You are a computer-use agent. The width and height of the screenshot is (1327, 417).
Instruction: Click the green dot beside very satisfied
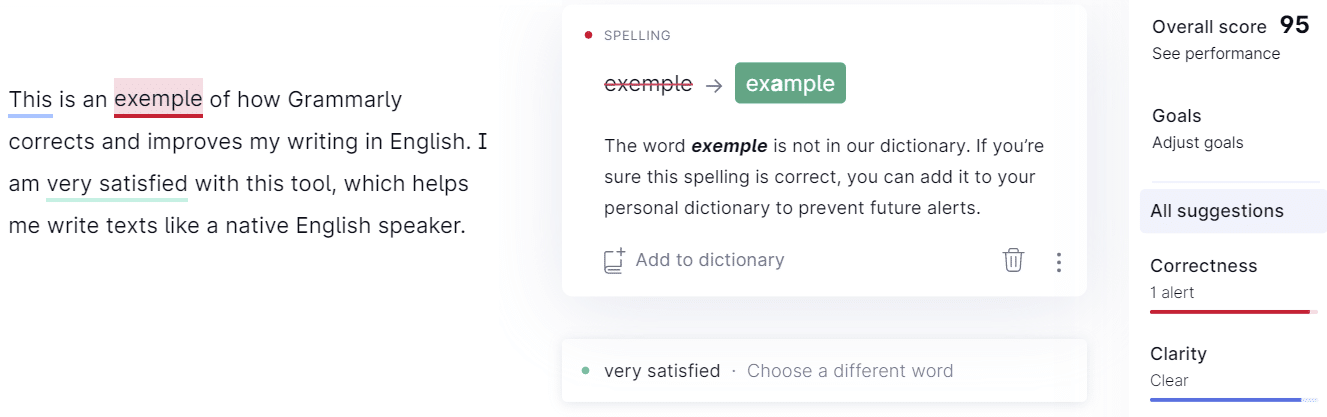point(585,371)
